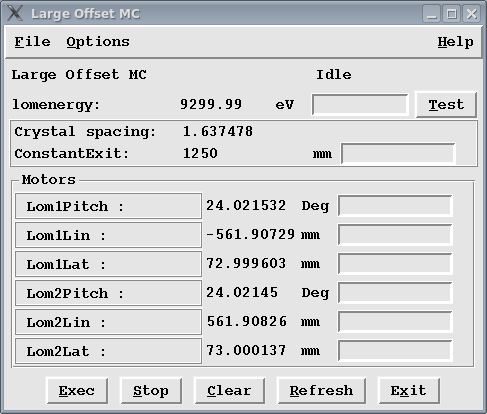The height and width of the screenshot is (414, 487).
Task: Click the Lom1Pitch motor button
Action: (x=108, y=206)
